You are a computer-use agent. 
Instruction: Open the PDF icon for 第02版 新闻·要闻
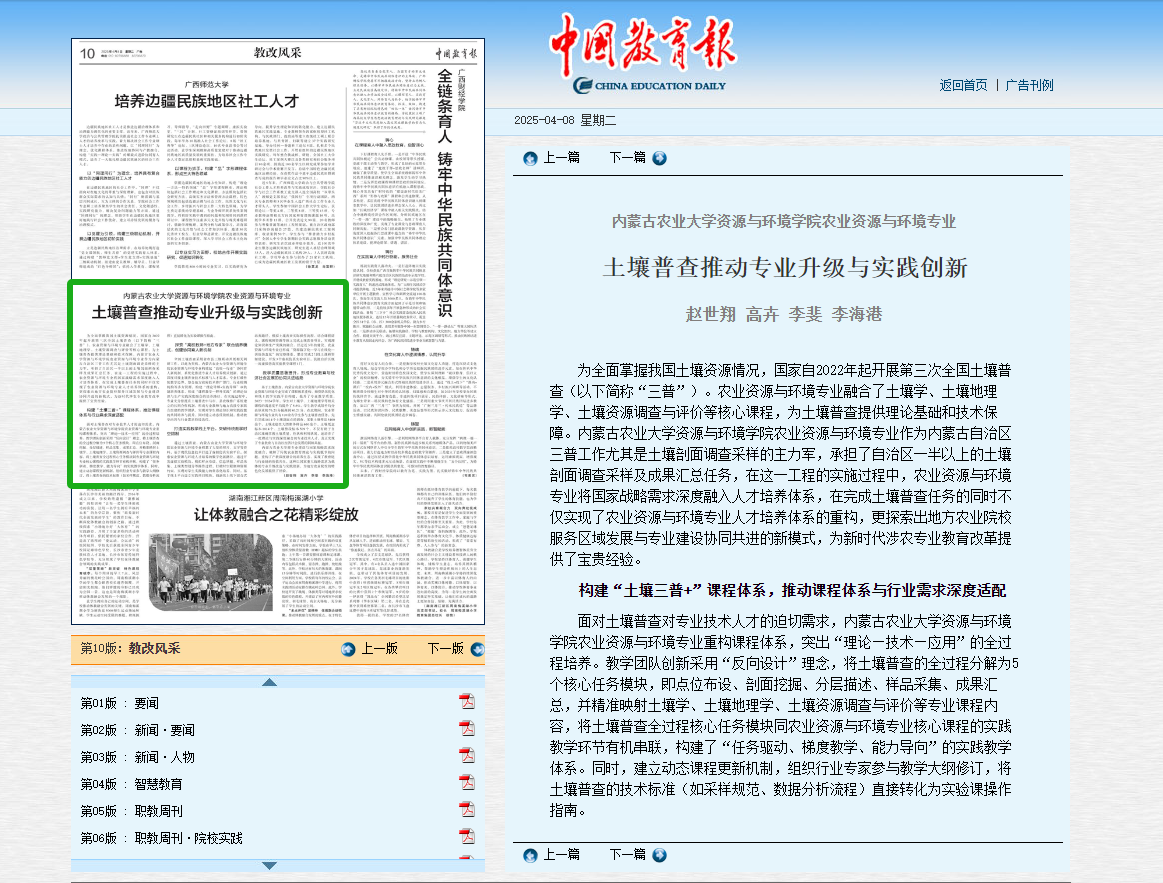(x=467, y=729)
